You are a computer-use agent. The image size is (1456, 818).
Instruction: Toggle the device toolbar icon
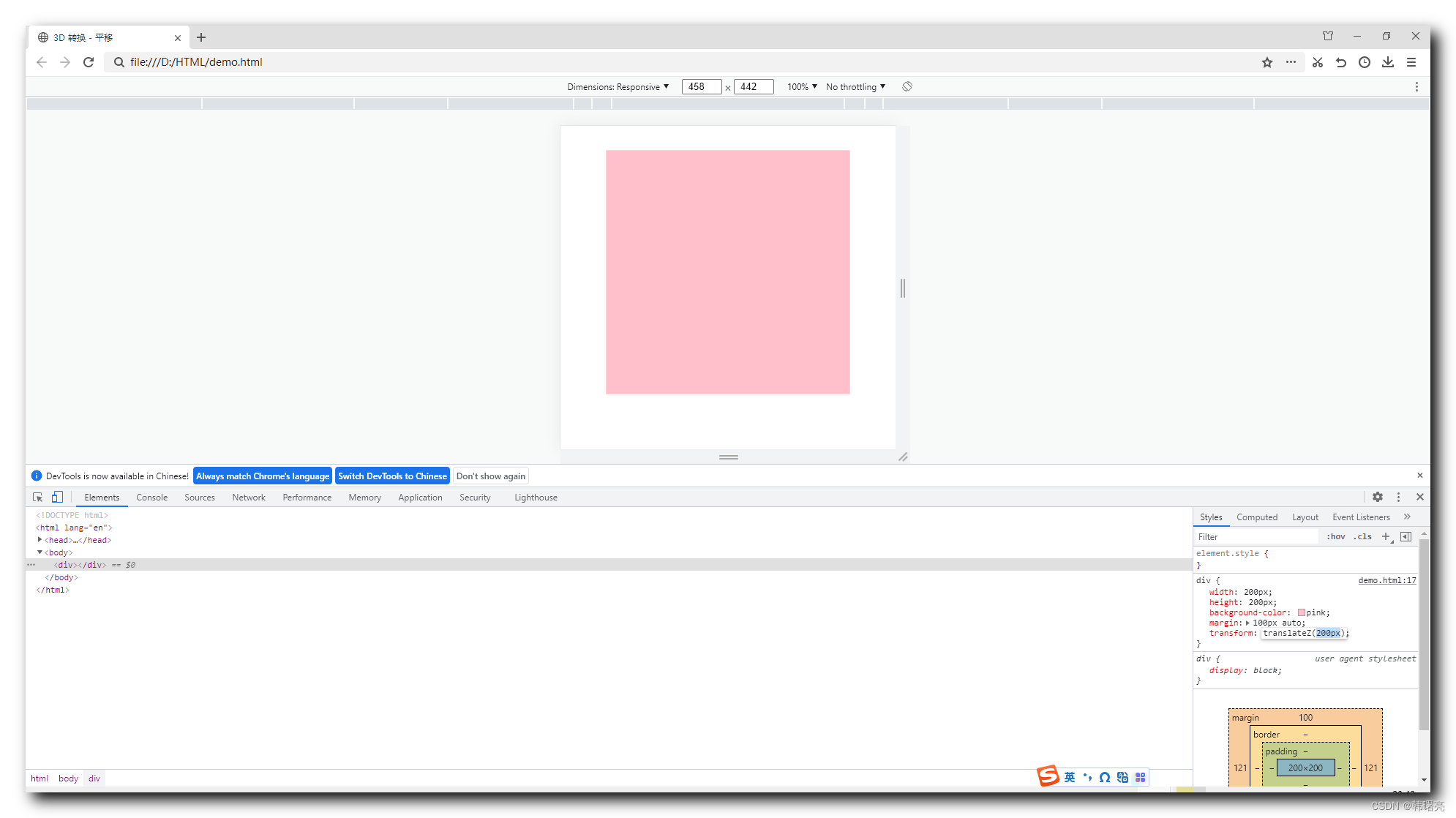pyautogui.click(x=57, y=498)
